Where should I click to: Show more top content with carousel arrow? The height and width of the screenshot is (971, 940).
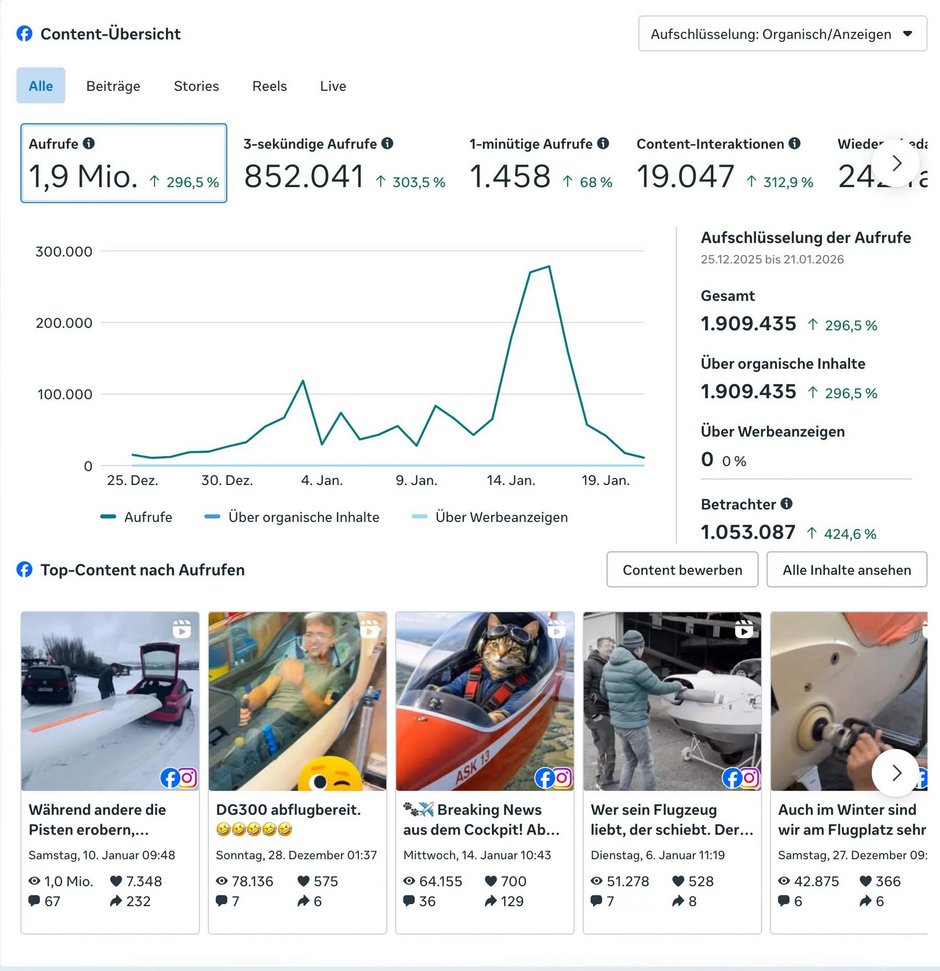[896, 772]
